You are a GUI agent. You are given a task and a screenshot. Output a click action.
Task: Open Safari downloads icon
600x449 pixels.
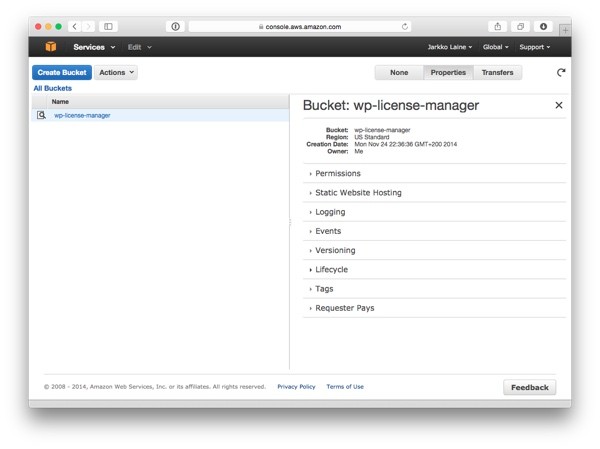pos(543,26)
